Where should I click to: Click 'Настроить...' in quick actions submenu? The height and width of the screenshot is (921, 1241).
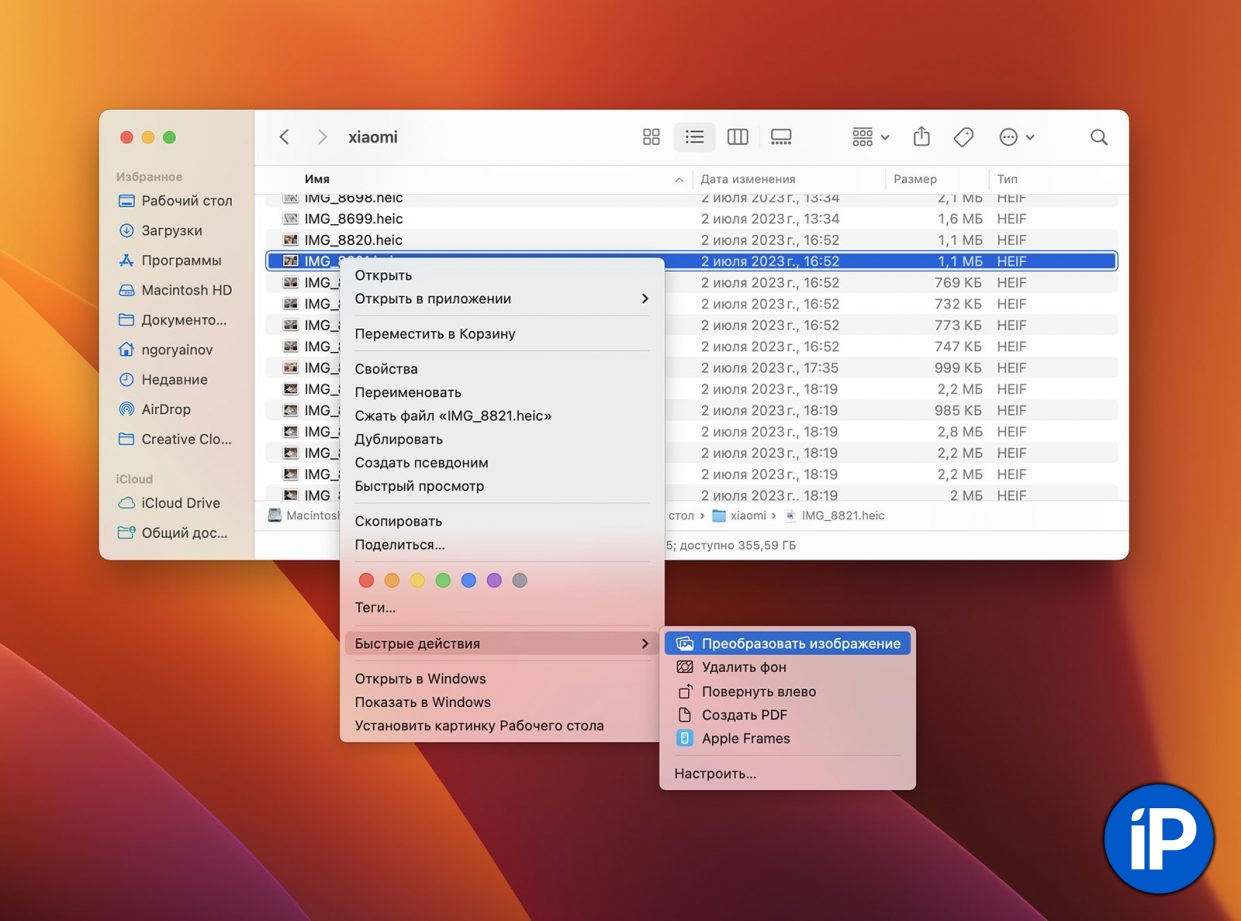click(x=715, y=773)
